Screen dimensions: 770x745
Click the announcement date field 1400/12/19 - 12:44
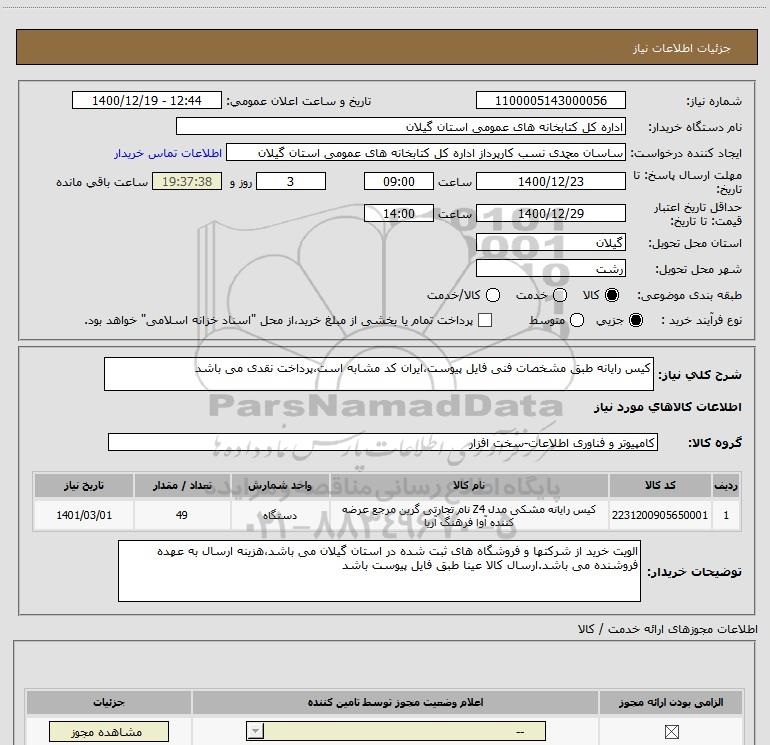(x=147, y=100)
